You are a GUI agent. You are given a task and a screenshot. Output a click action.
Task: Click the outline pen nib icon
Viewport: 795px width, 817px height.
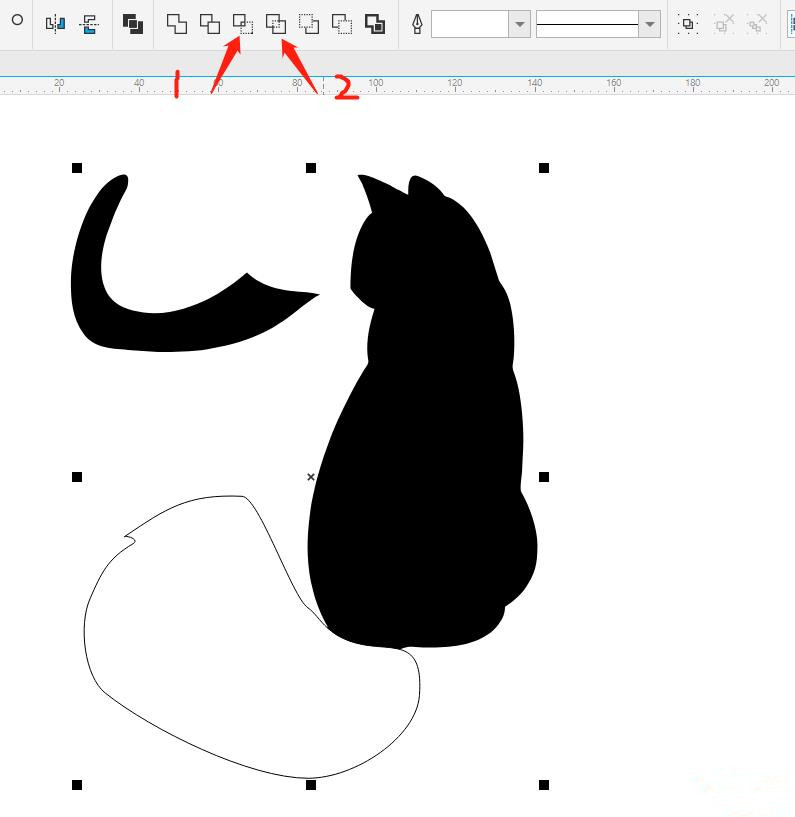pyautogui.click(x=417, y=24)
